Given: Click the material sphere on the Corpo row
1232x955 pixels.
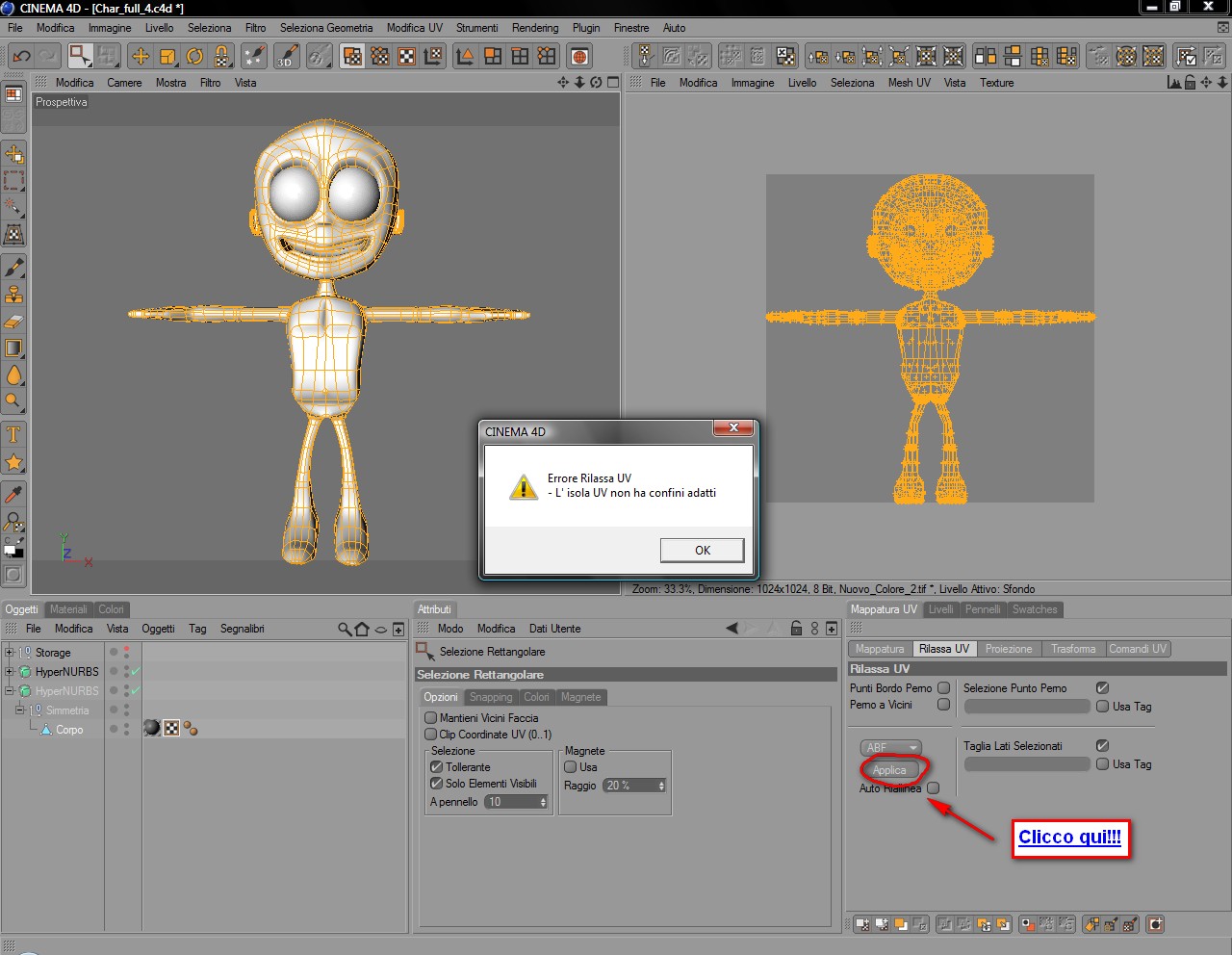Looking at the screenshot, I should 152,728.
